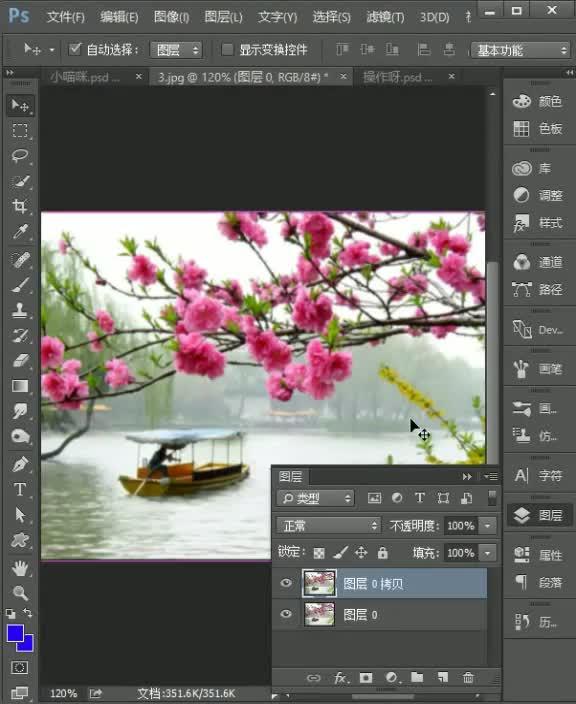Select the Eyedropper tool
This screenshot has height=704, width=576.
[x=20, y=232]
